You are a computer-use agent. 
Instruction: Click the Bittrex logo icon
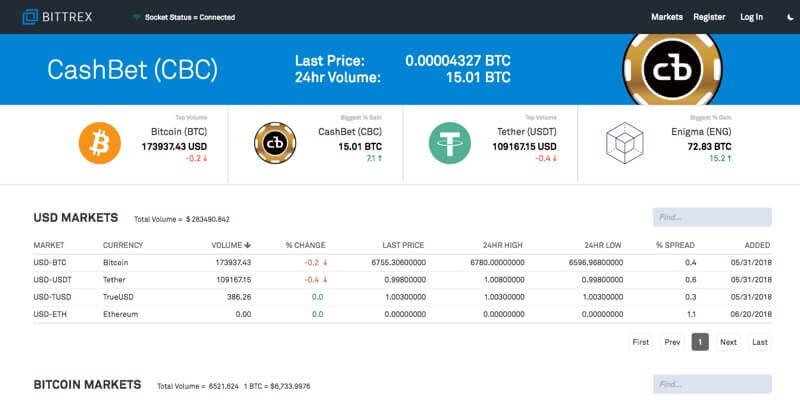point(30,17)
